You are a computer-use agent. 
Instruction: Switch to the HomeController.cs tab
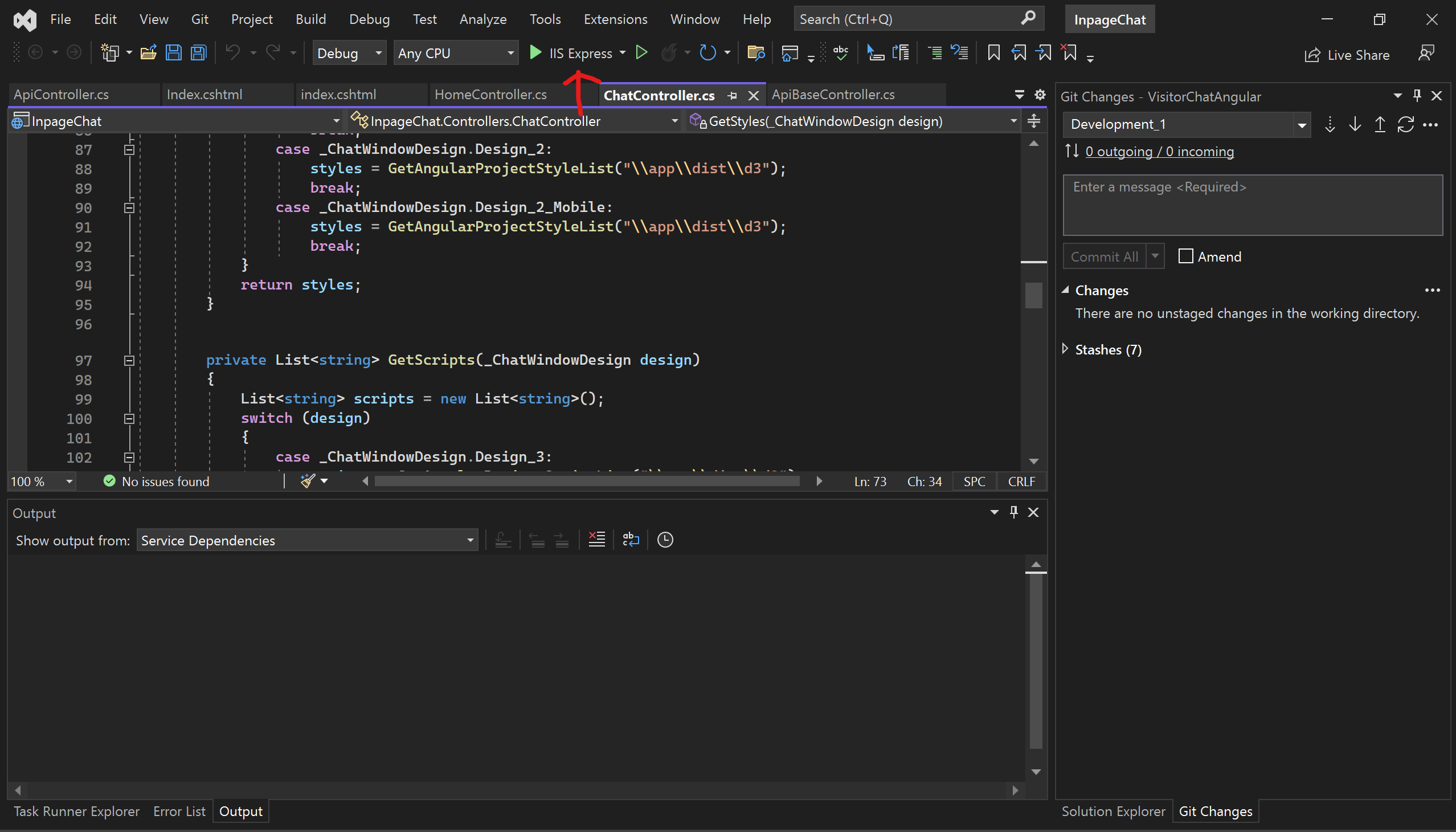click(490, 95)
